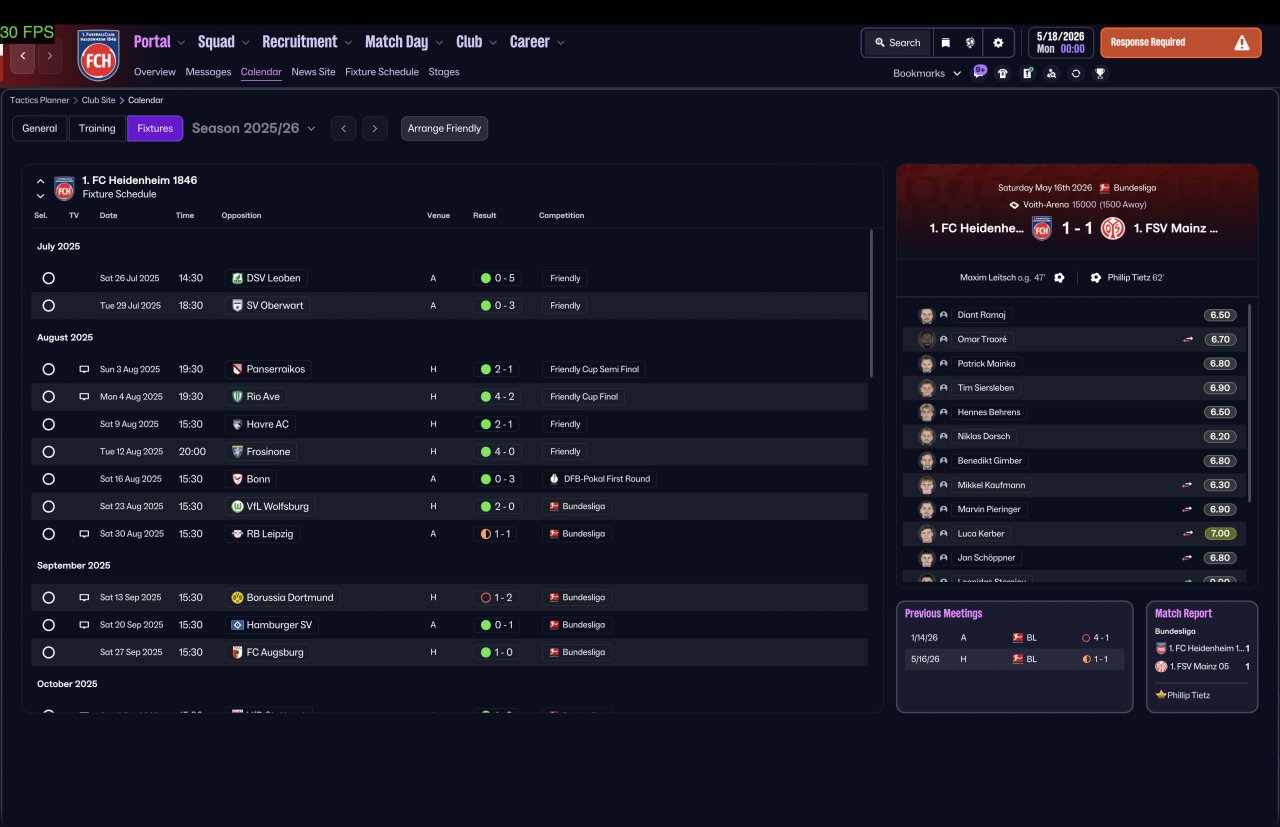Click the Heidenheim crest in match score
1280x827 pixels.
point(1042,228)
